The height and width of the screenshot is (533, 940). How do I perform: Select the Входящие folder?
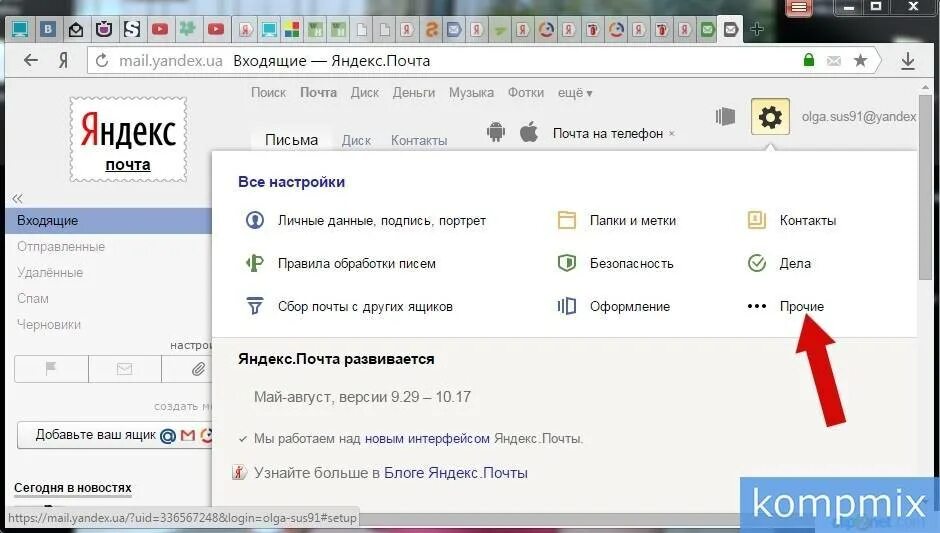[109, 221]
